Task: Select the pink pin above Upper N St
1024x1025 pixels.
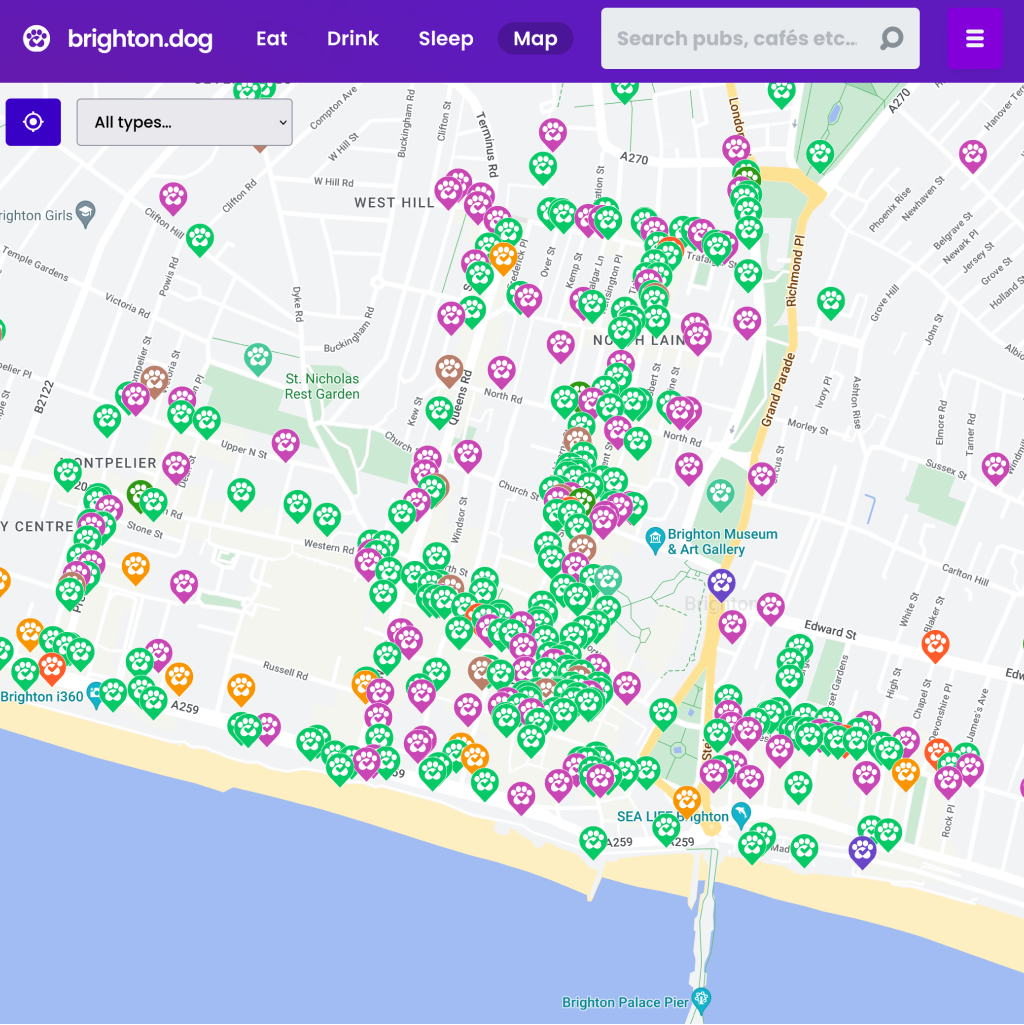Action: [x=286, y=445]
